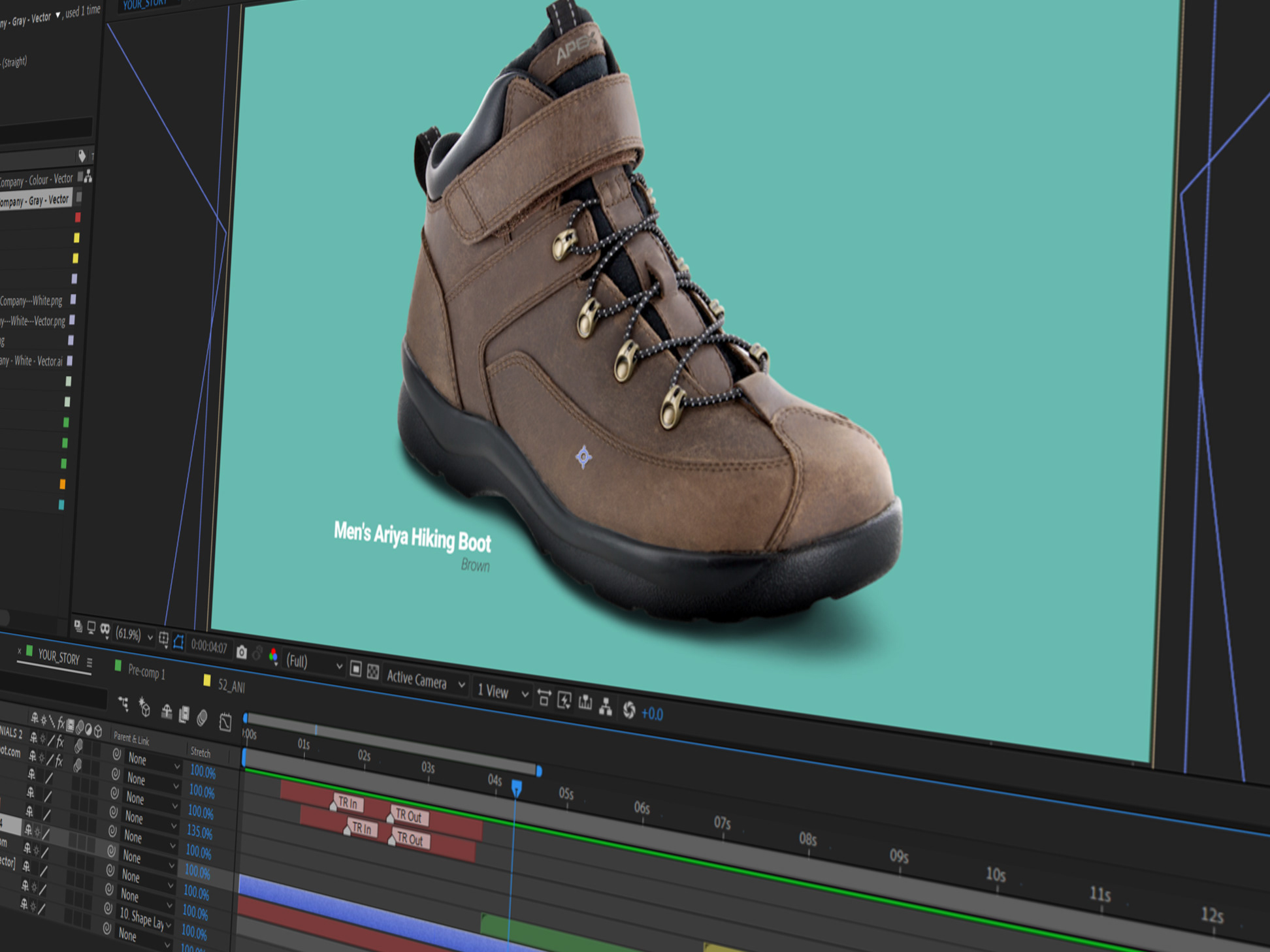
Task: Click the 135.0% stretch value
Action: pyautogui.click(x=199, y=833)
